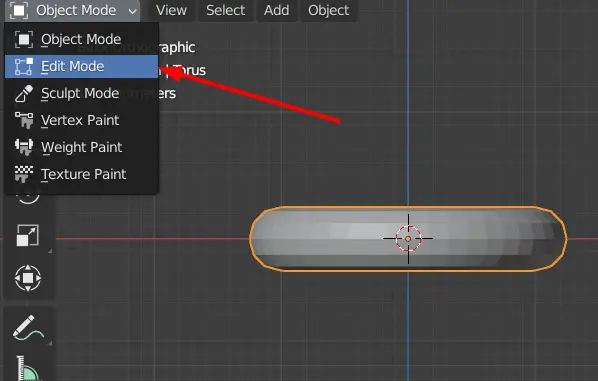Choose Object Mode entry in the list
Screen dimensions: 598x381
[81, 39]
